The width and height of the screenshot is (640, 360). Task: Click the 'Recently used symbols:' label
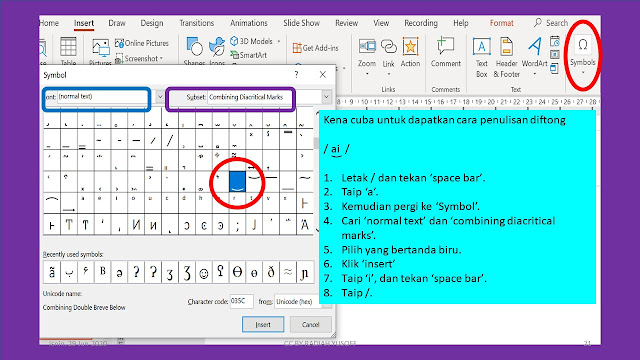coord(73,254)
